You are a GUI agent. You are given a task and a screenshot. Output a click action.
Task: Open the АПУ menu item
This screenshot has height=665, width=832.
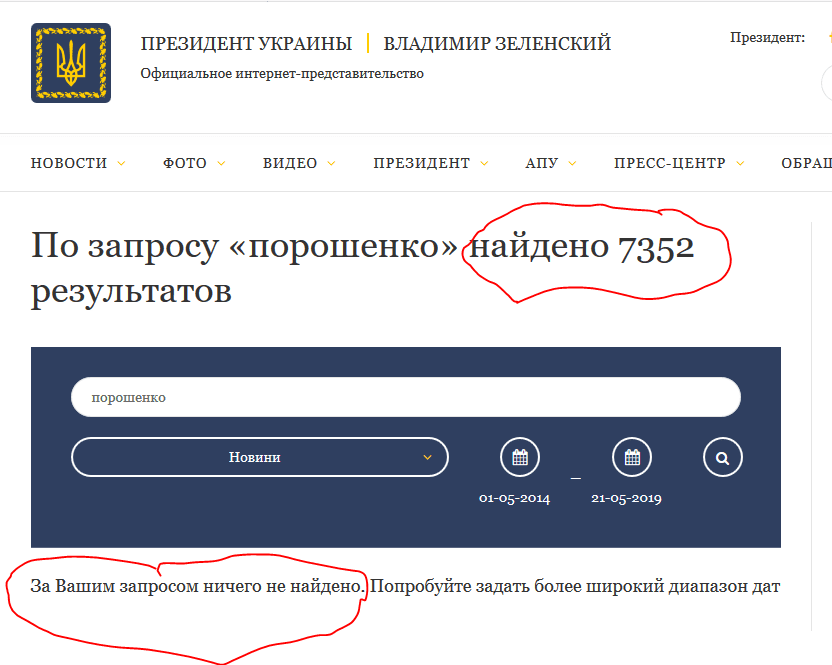pos(542,163)
